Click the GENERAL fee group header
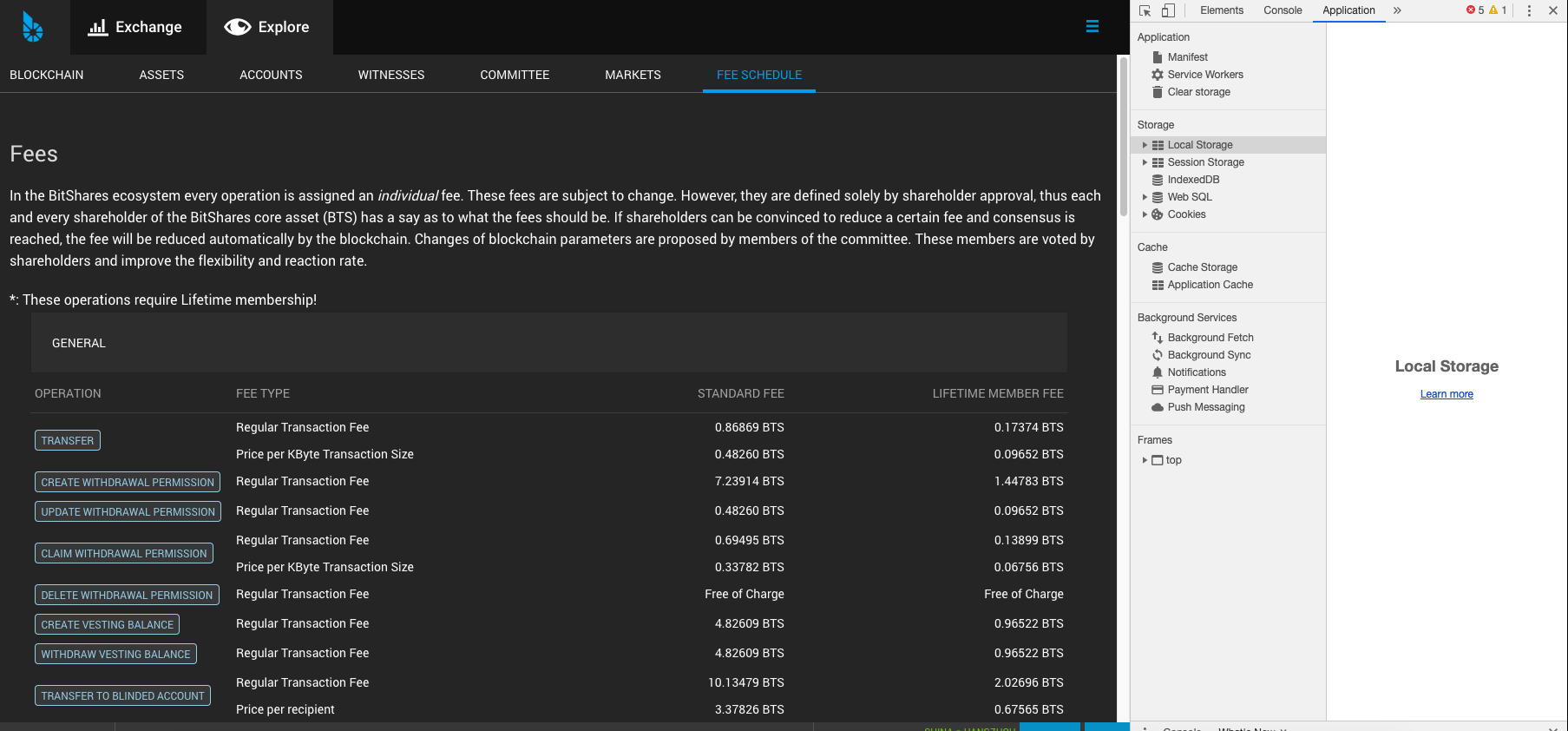This screenshot has height=731, width=1568. (x=549, y=343)
